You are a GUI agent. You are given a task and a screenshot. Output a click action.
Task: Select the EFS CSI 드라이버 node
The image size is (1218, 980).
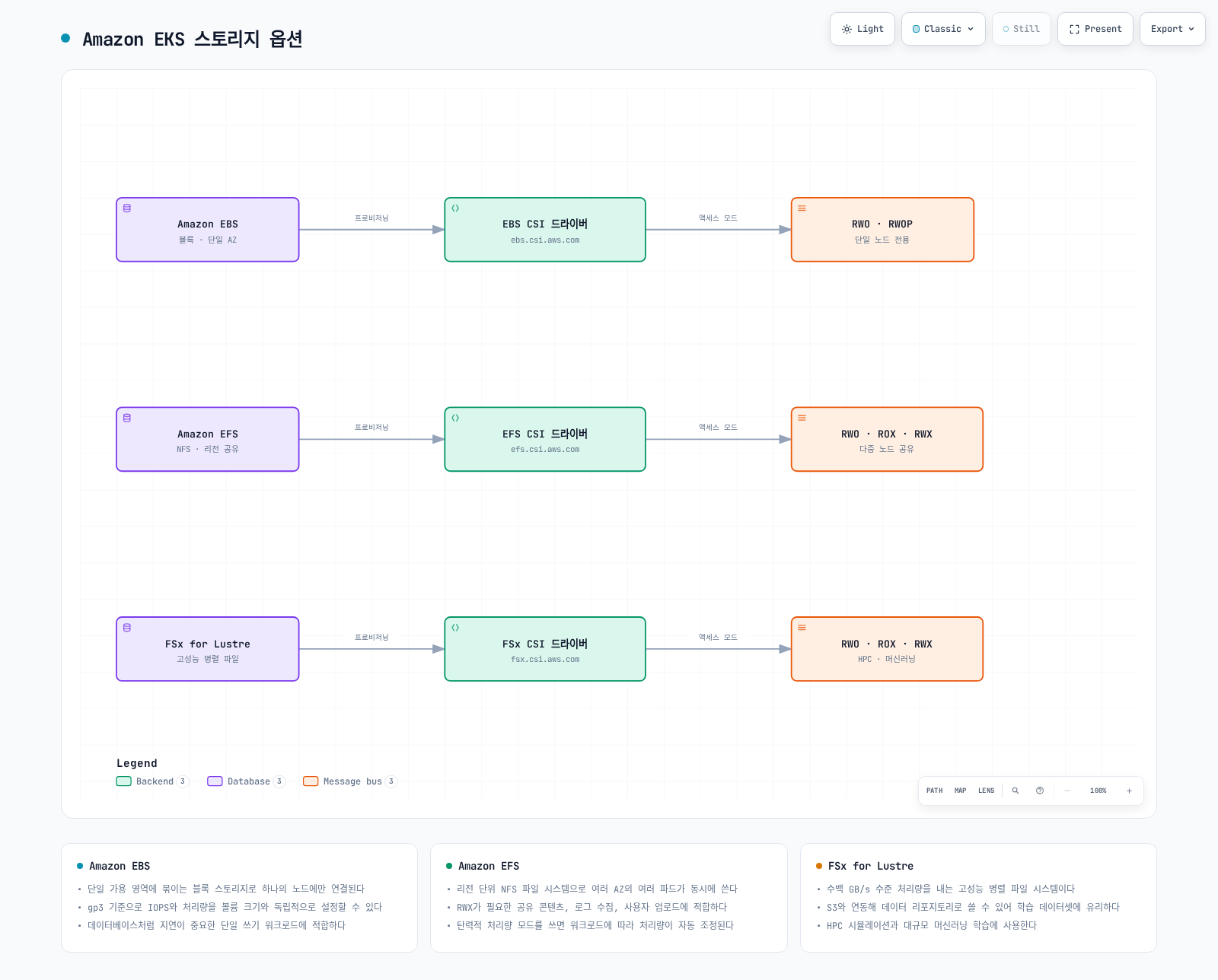coord(545,439)
